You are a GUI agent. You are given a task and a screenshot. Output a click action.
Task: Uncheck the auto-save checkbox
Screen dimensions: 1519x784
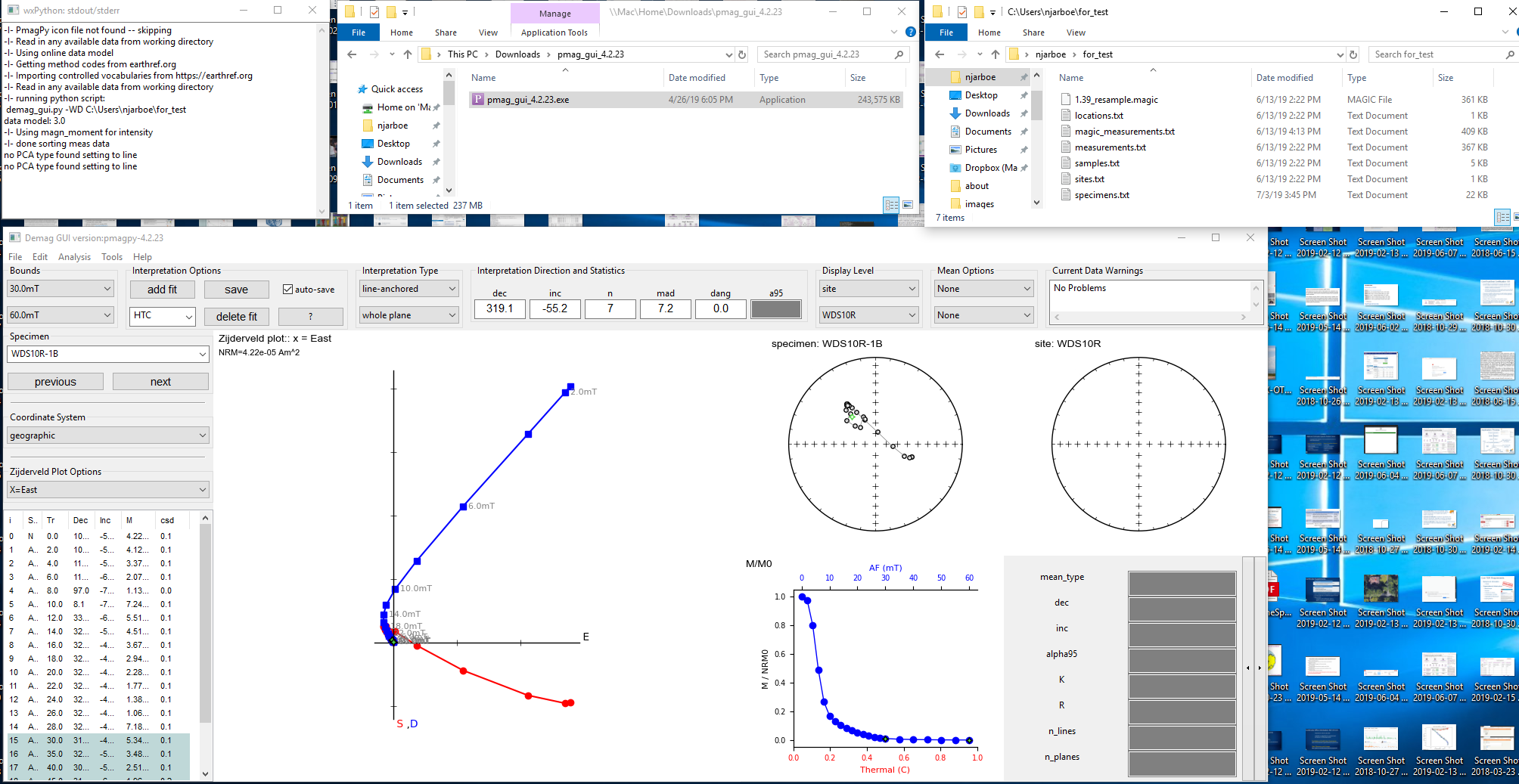(288, 288)
